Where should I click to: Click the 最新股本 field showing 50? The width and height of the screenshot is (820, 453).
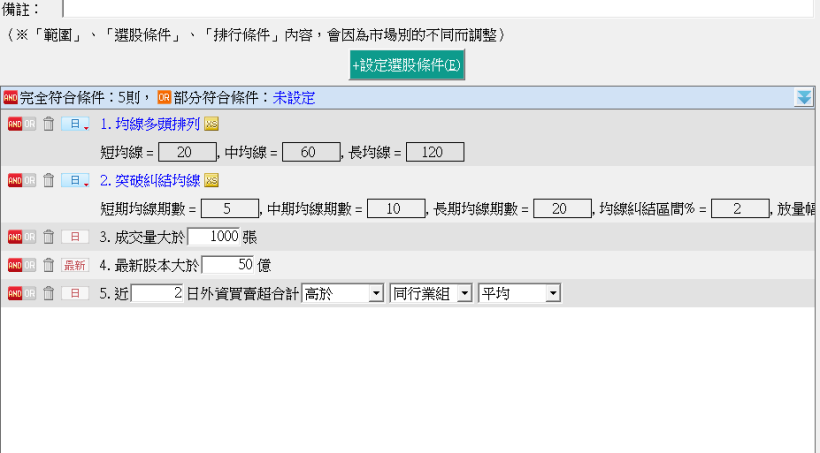click(x=228, y=265)
